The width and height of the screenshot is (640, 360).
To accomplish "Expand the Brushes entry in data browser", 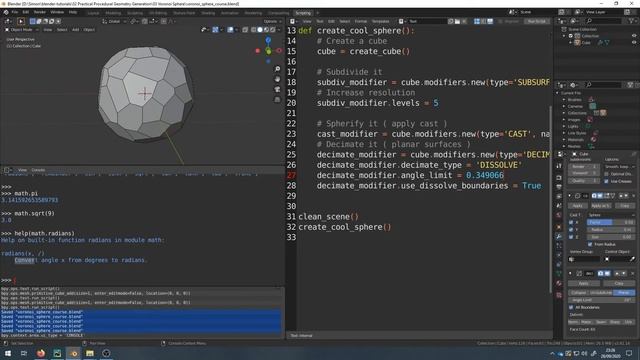I will pyautogui.click(x=564, y=100).
